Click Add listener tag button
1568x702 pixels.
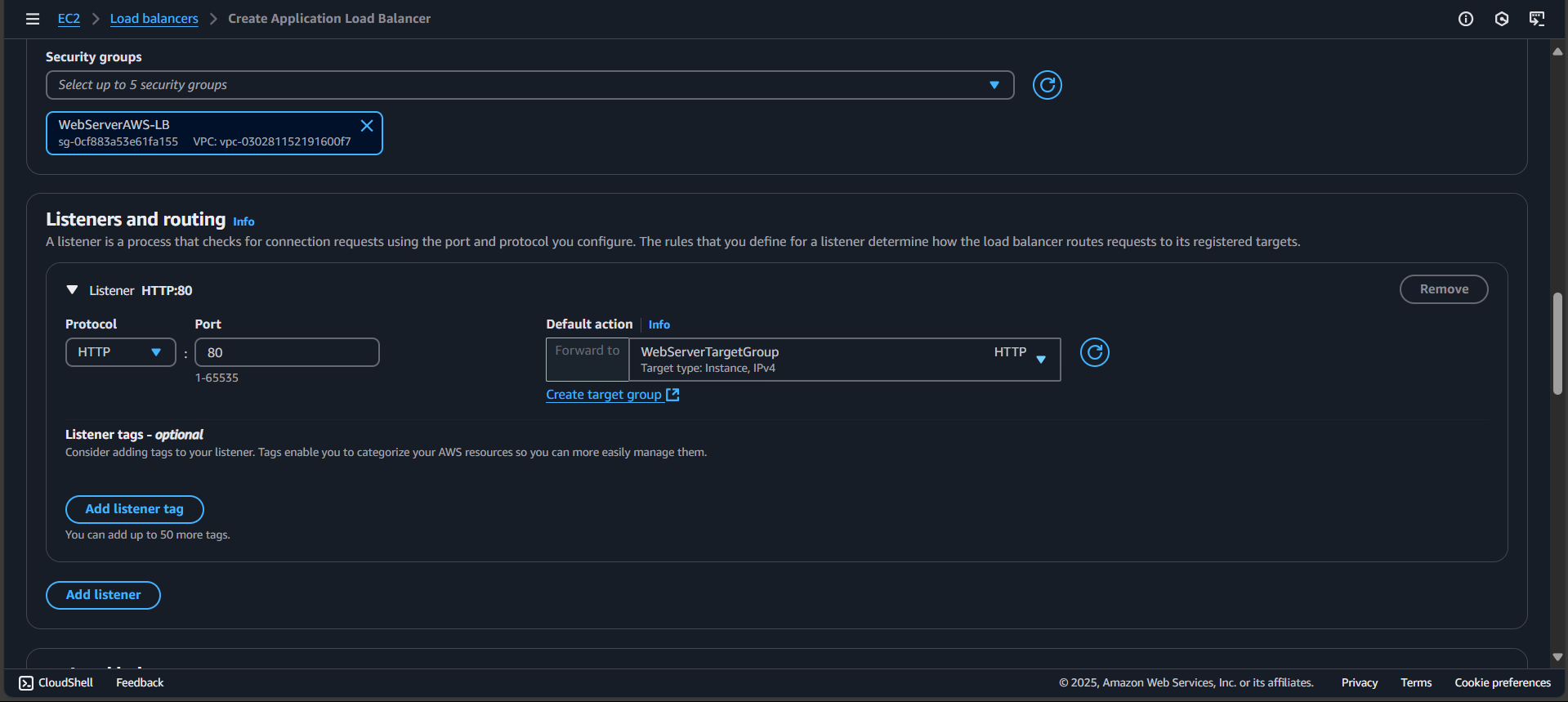(135, 509)
